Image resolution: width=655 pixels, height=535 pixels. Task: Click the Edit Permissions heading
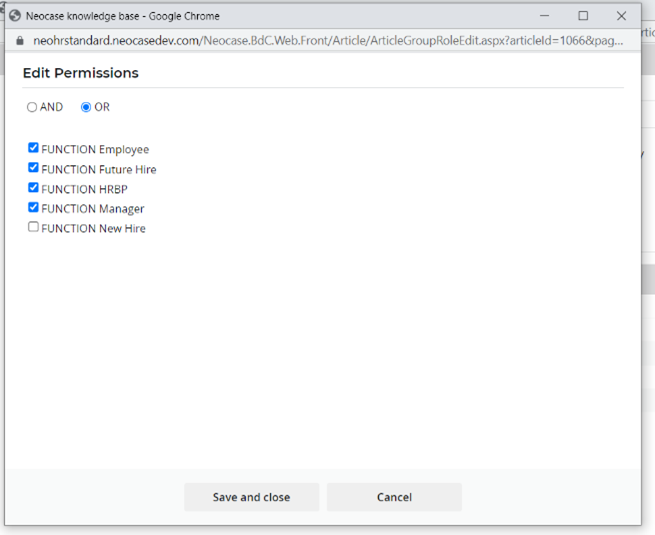click(x=81, y=73)
